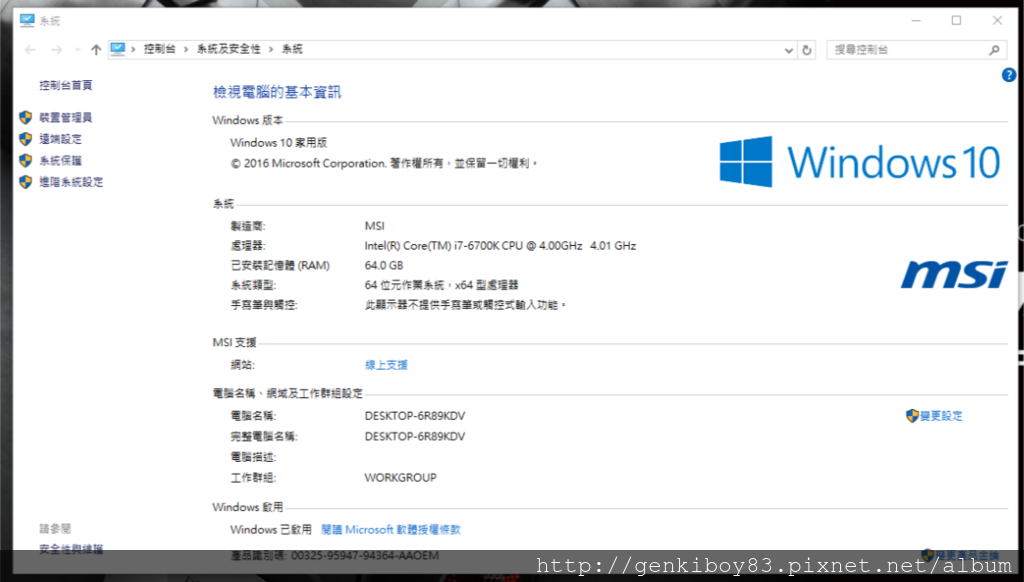Viewport: 1024px width, 582px height.
Task: Select 系統 breadcrumb in address bar
Action: 292,49
